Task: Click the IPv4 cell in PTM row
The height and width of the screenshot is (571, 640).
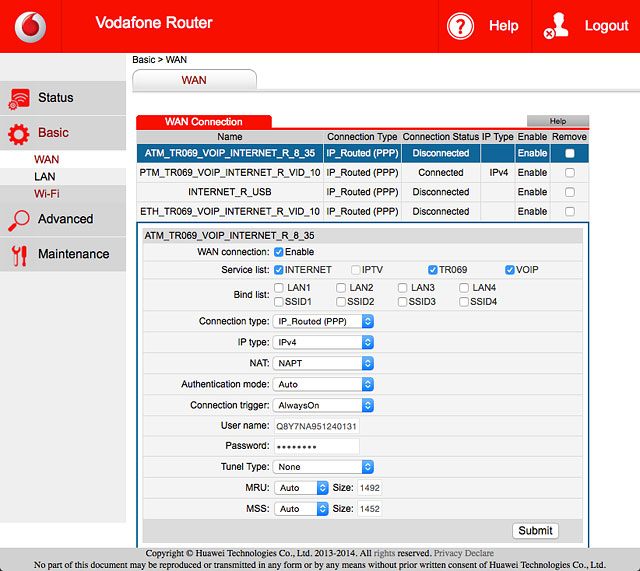Action: pyautogui.click(x=498, y=173)
